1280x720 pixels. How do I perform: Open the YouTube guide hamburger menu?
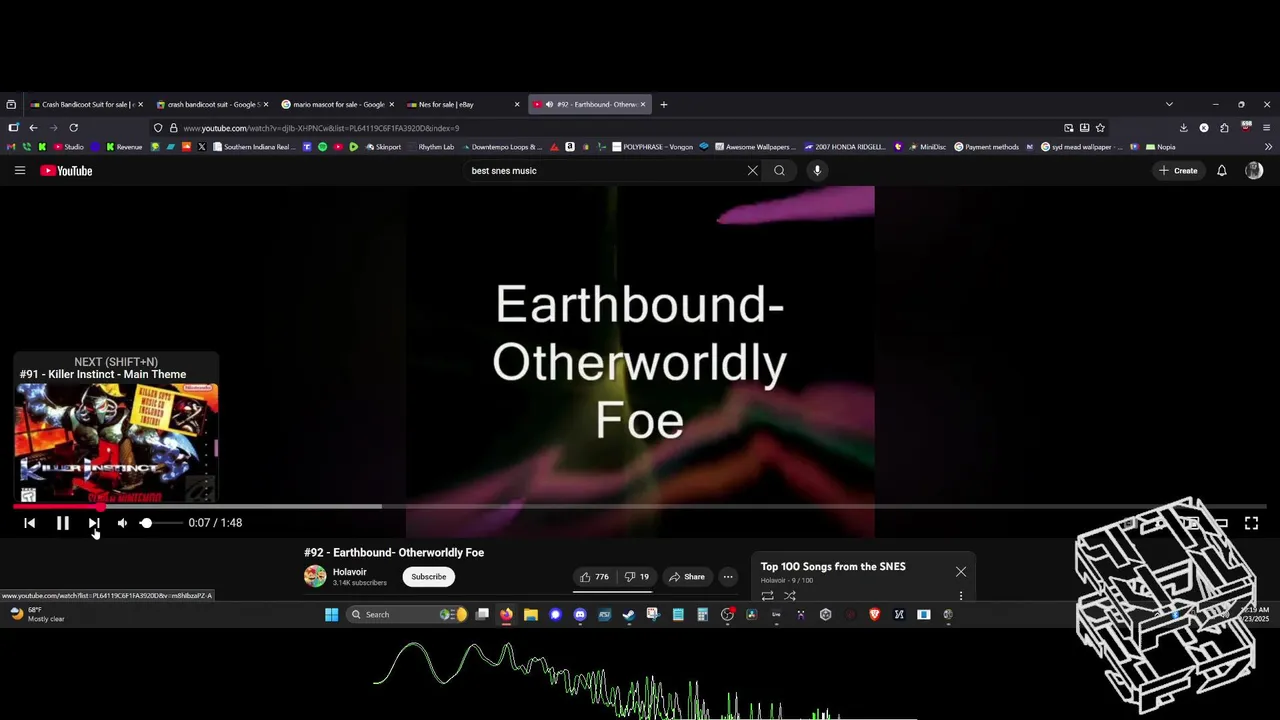19,171
